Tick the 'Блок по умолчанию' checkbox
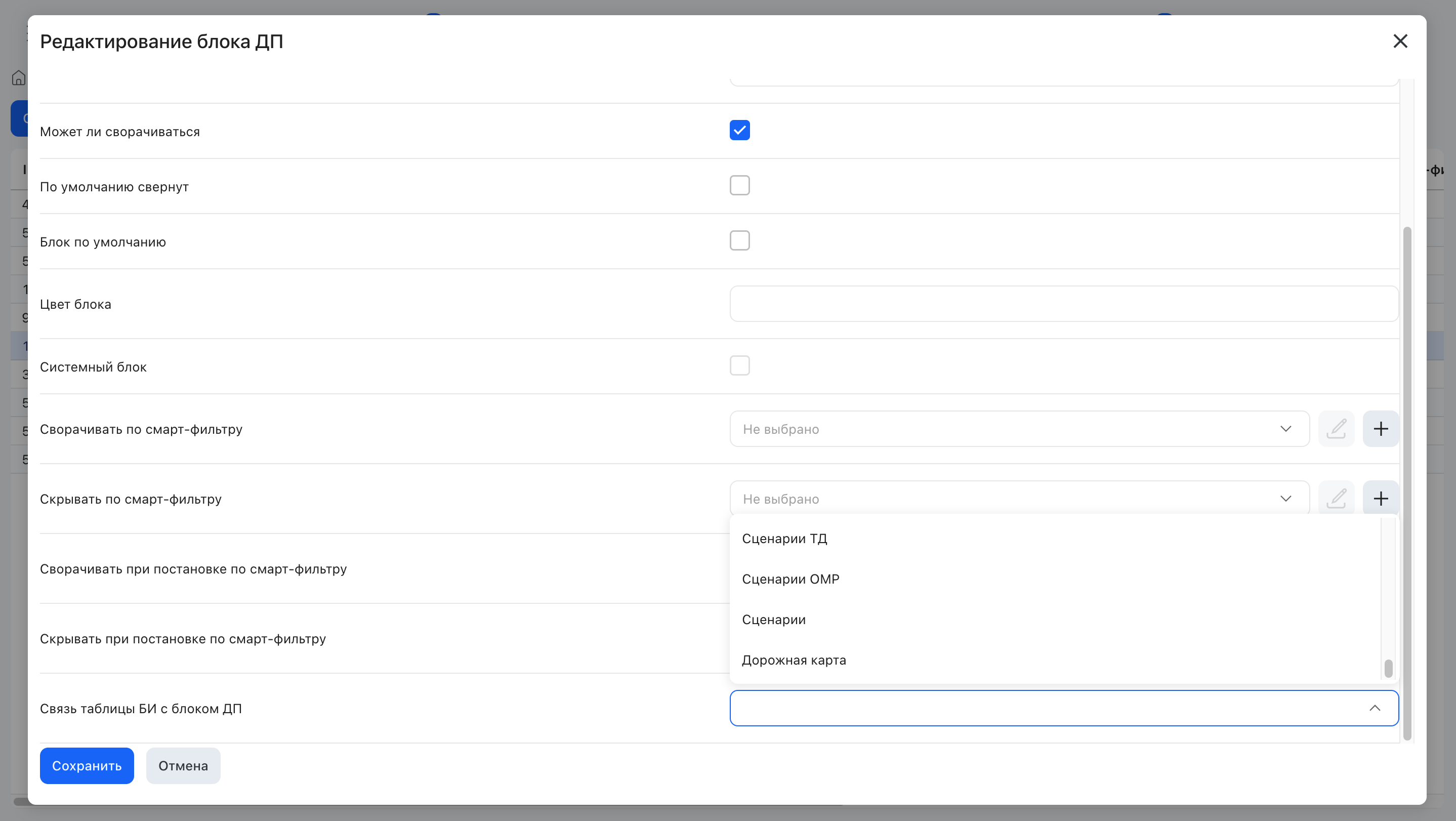Viewport: 1456px width, 821px height. [739, 240]
